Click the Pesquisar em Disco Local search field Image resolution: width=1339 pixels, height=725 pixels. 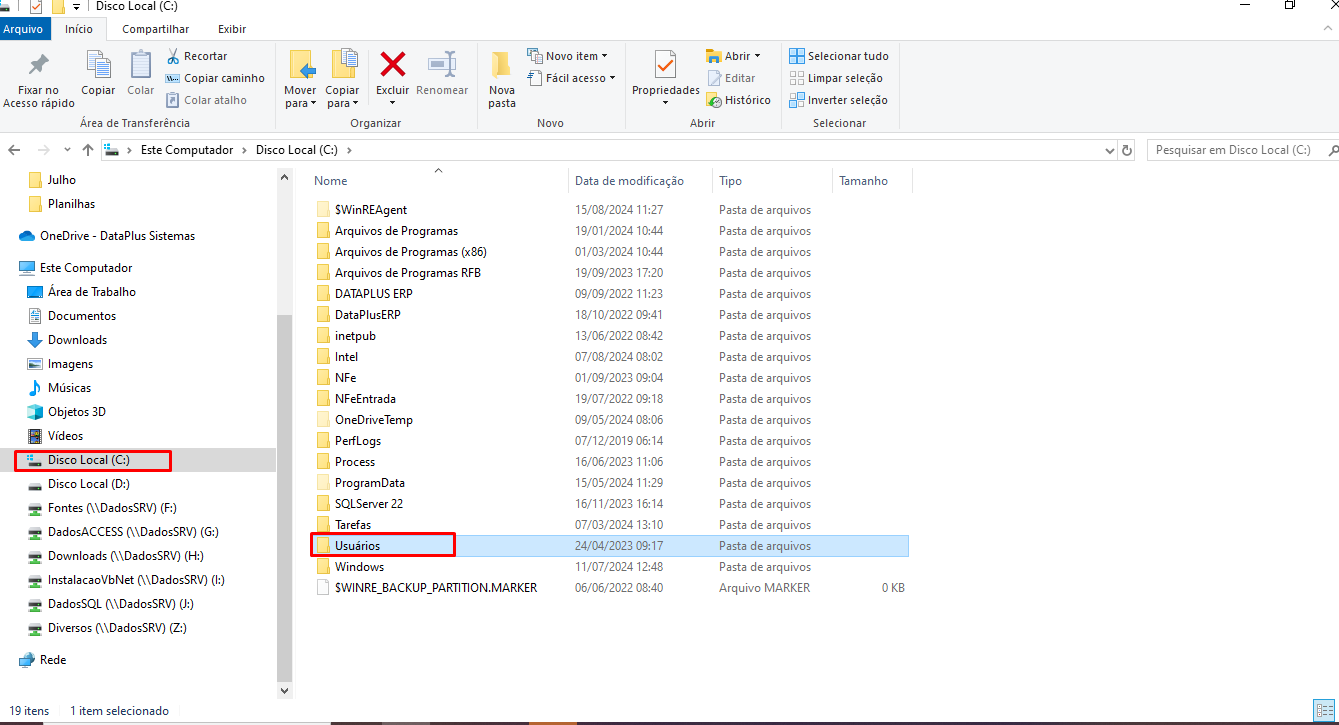pos(1240,150)
